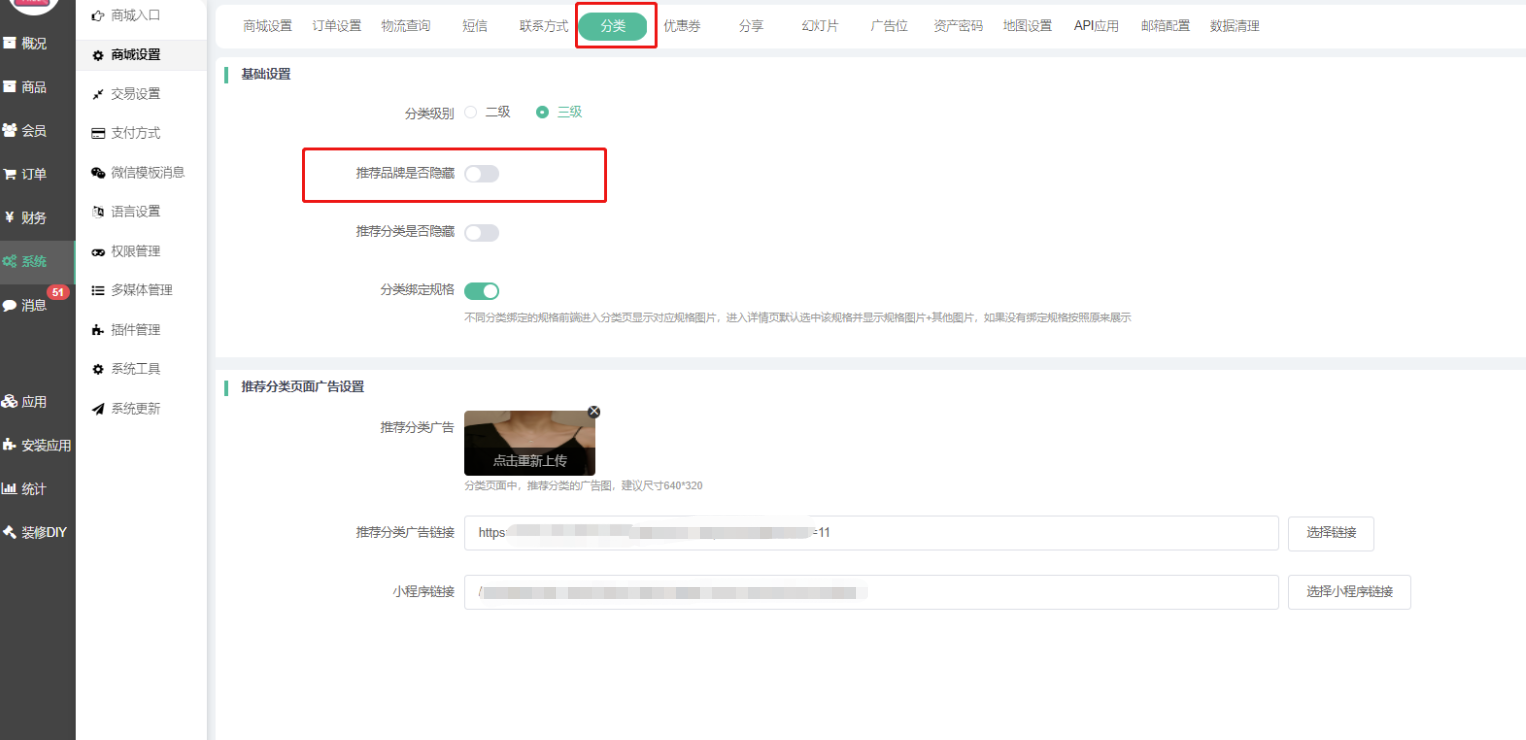Switch to the 优惠券 tab
Viewport: 1526px width, 740px height.
coord(682,26)
